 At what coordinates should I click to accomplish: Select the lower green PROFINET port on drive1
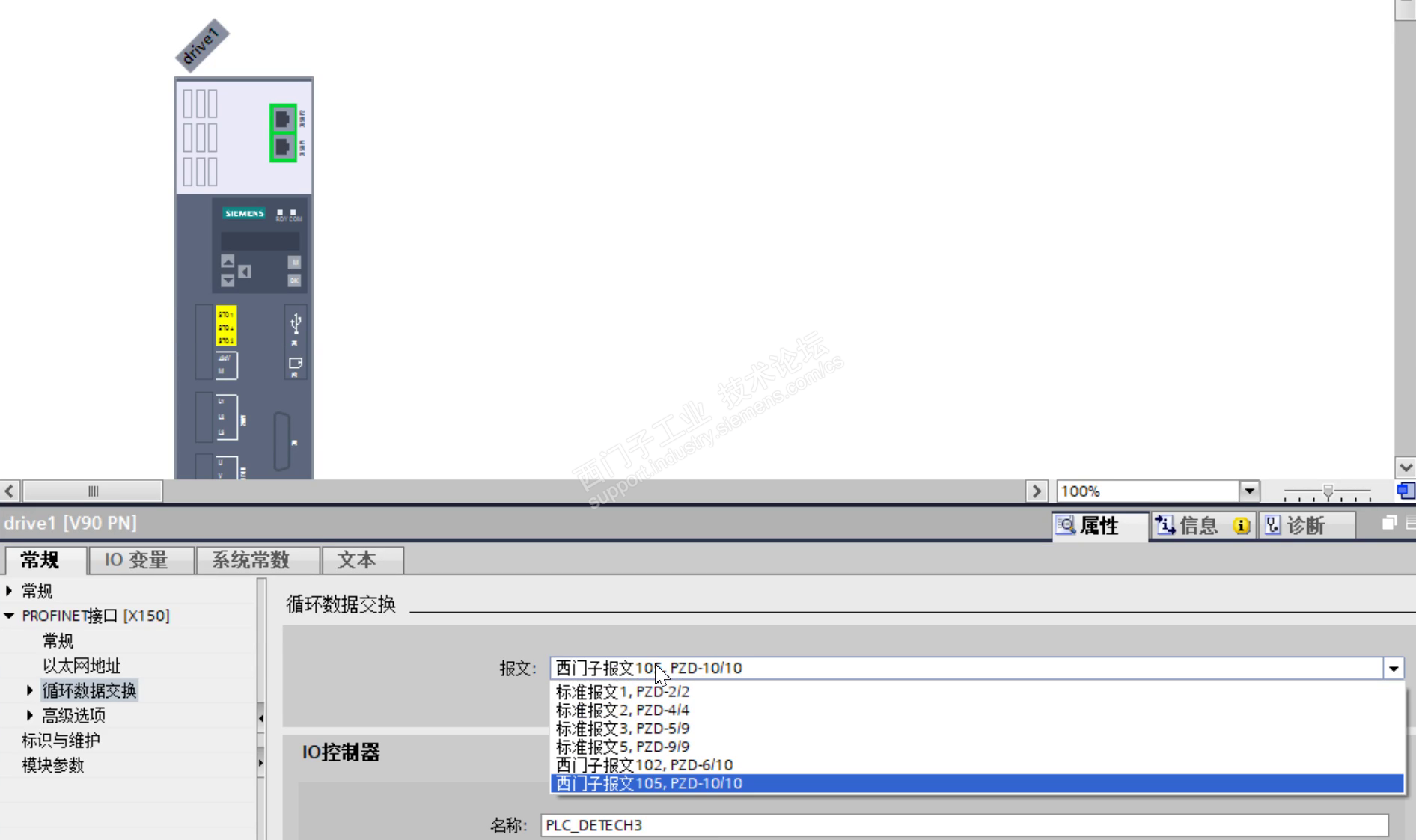283,147
